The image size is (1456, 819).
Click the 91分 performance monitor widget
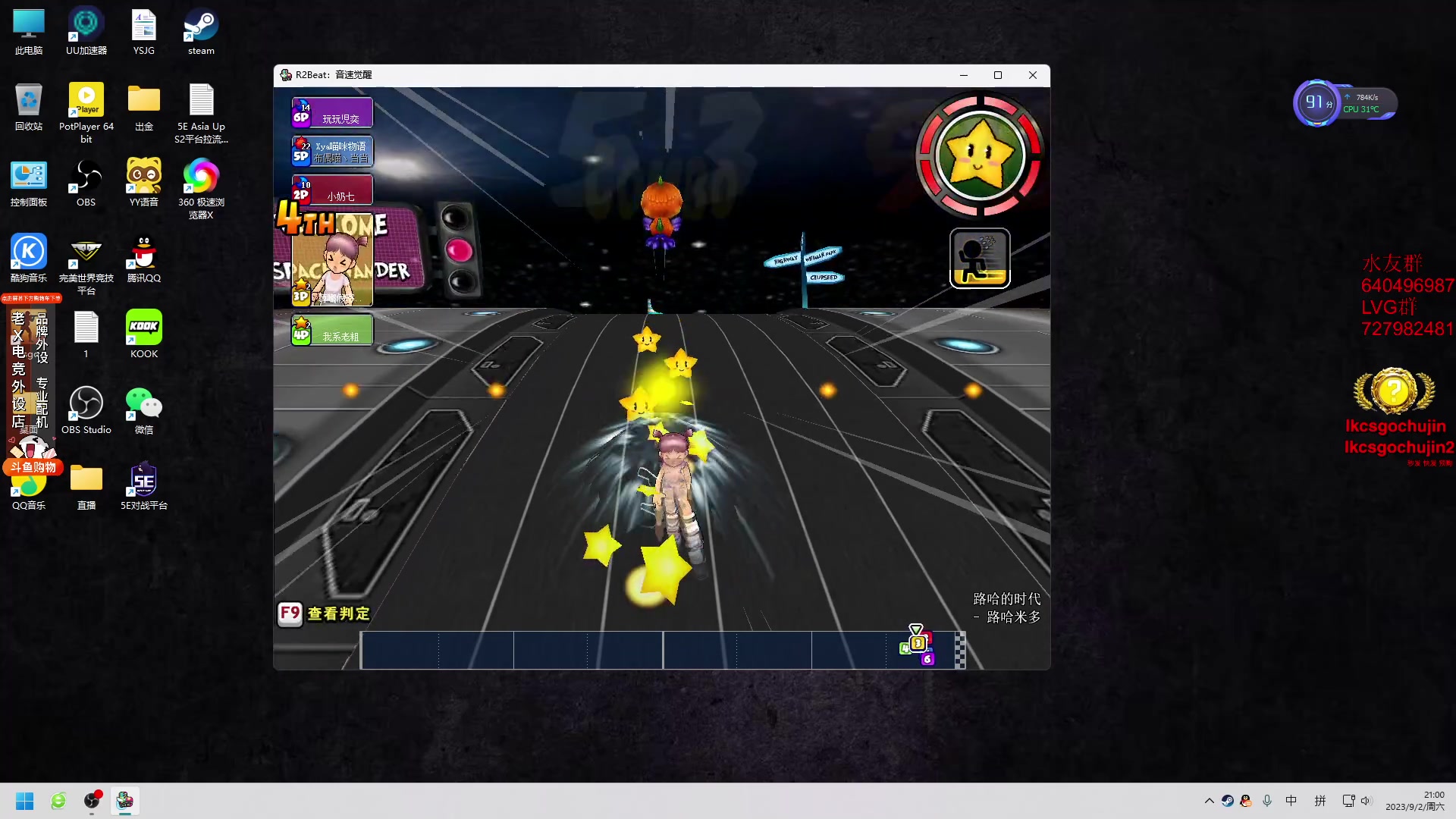coord(1344,103)
